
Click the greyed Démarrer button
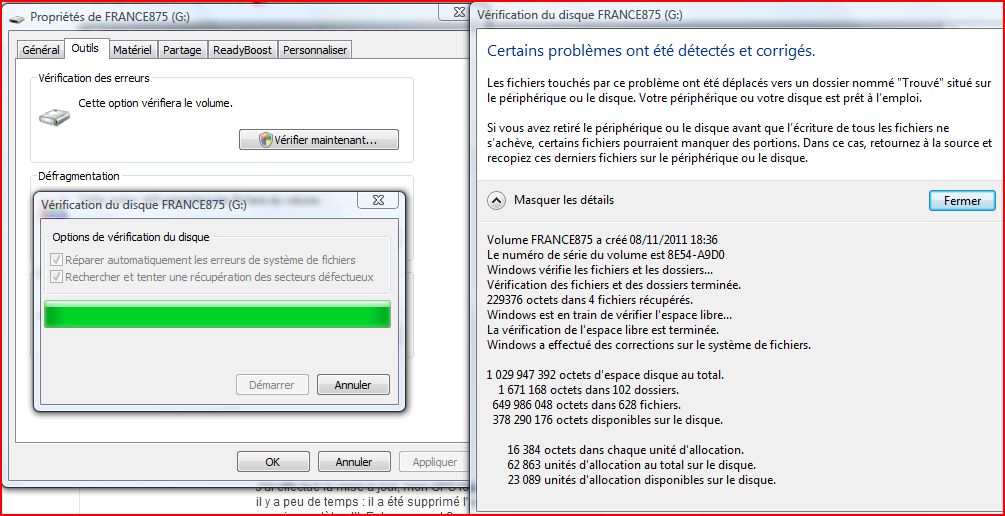tap(272, 385)
